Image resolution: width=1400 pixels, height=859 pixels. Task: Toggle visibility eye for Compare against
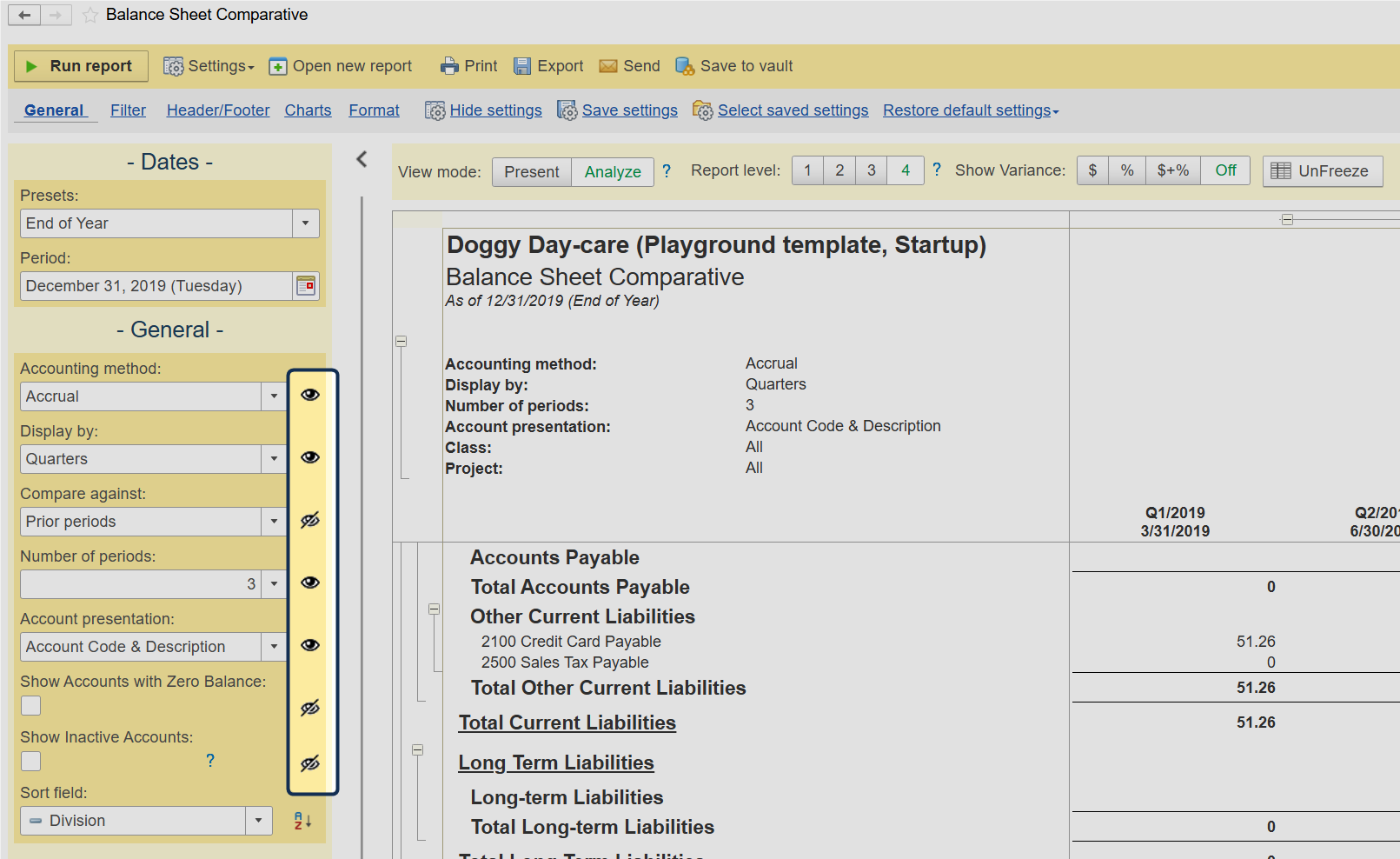310,521
